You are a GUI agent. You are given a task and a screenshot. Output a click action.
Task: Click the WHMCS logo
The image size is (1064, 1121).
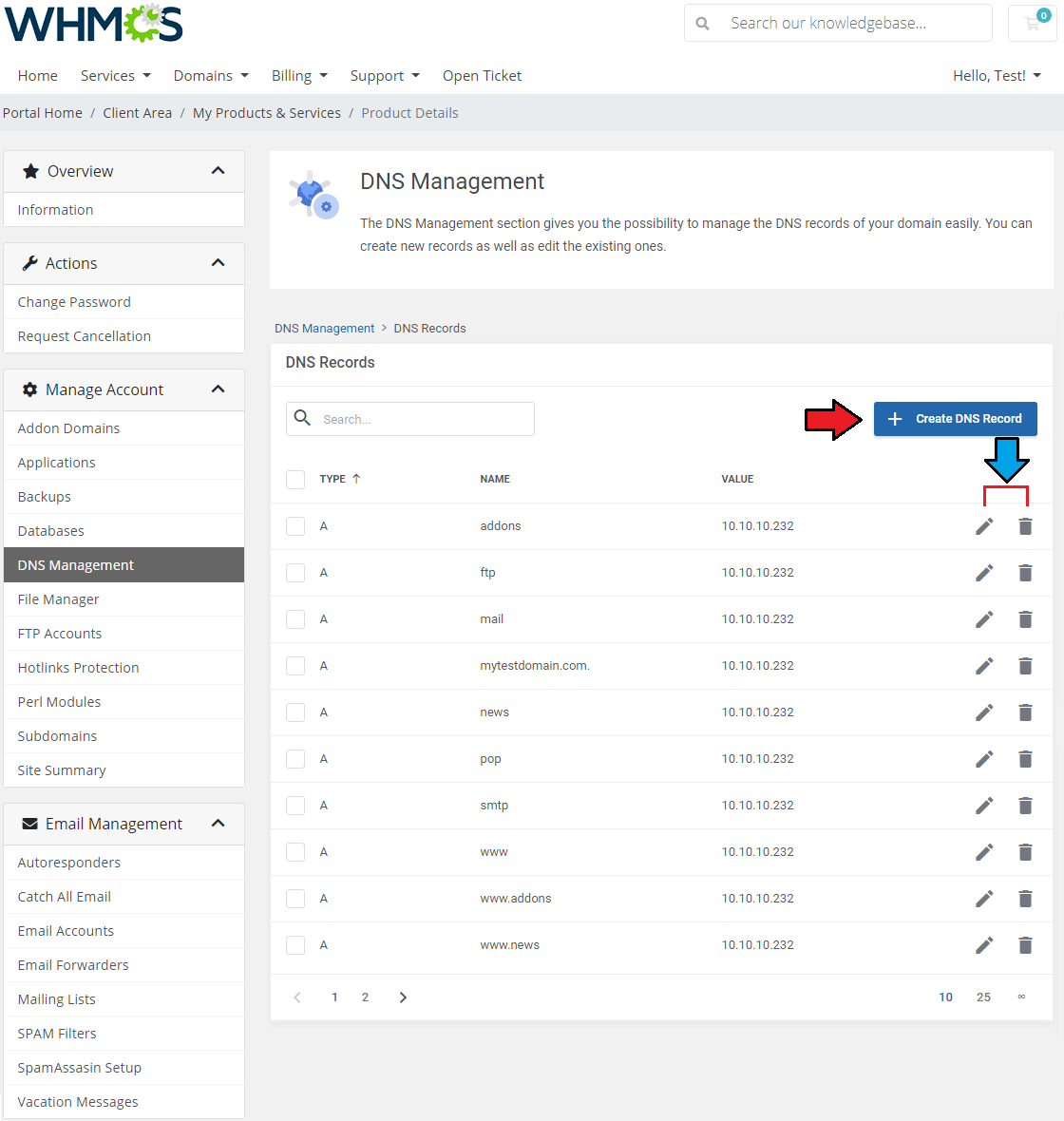point(93,24)
